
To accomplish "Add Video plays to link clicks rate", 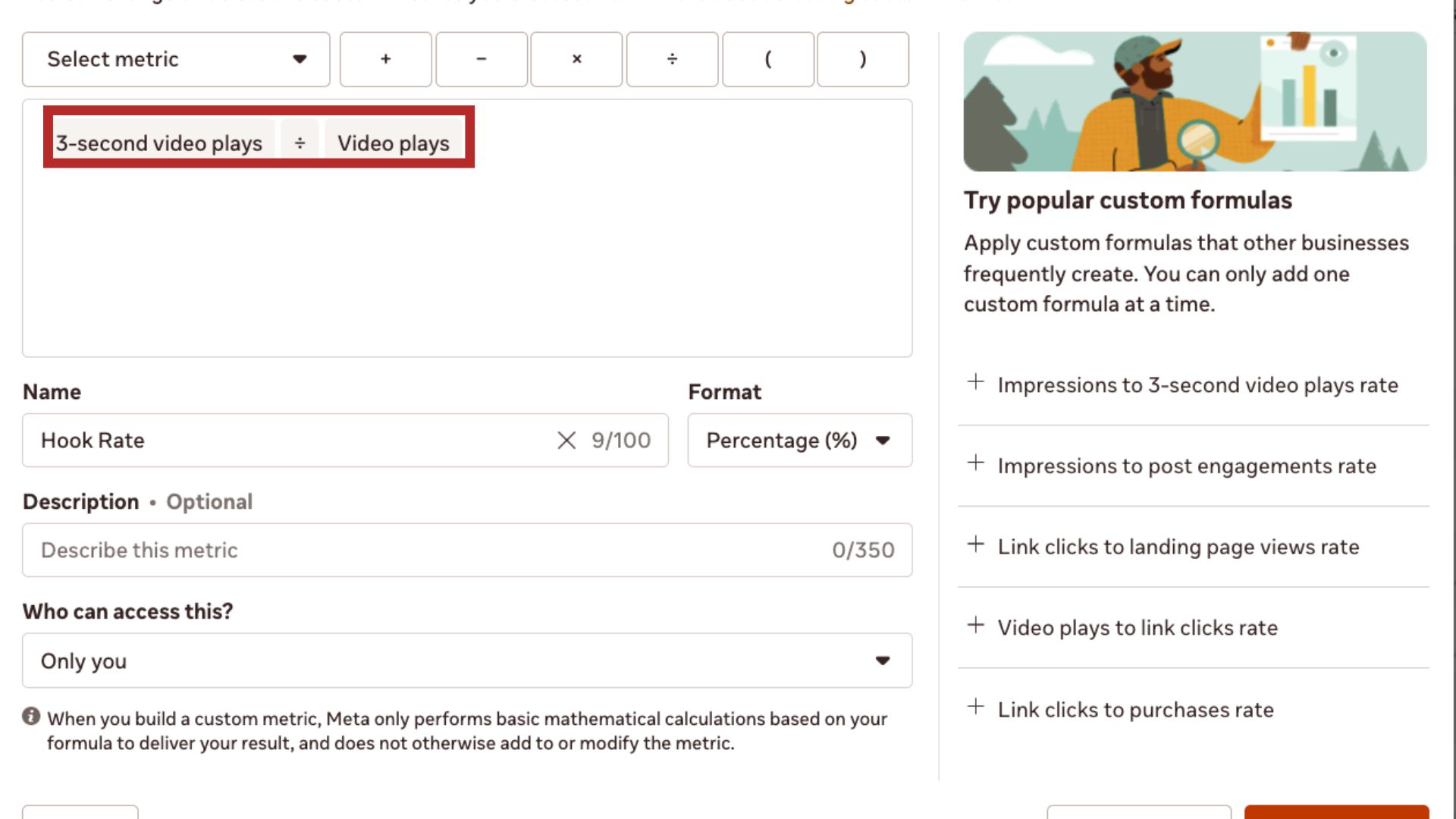I will point(1136,628).
